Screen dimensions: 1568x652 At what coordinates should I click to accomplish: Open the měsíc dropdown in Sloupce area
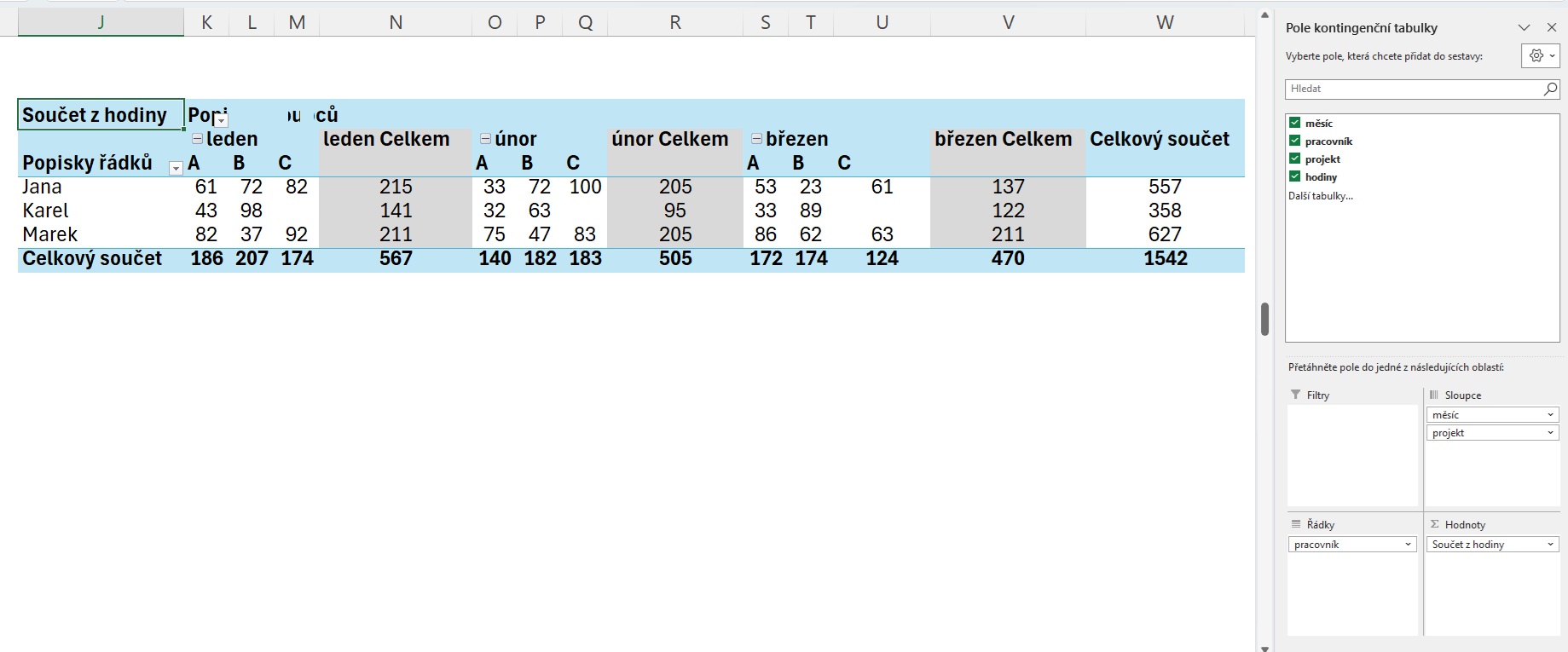[x=1550, y=415]
